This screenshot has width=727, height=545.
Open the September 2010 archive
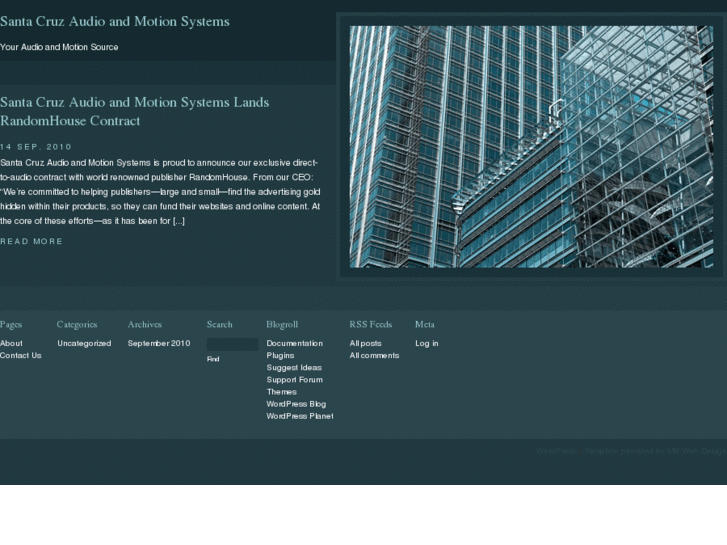[159, 343]
